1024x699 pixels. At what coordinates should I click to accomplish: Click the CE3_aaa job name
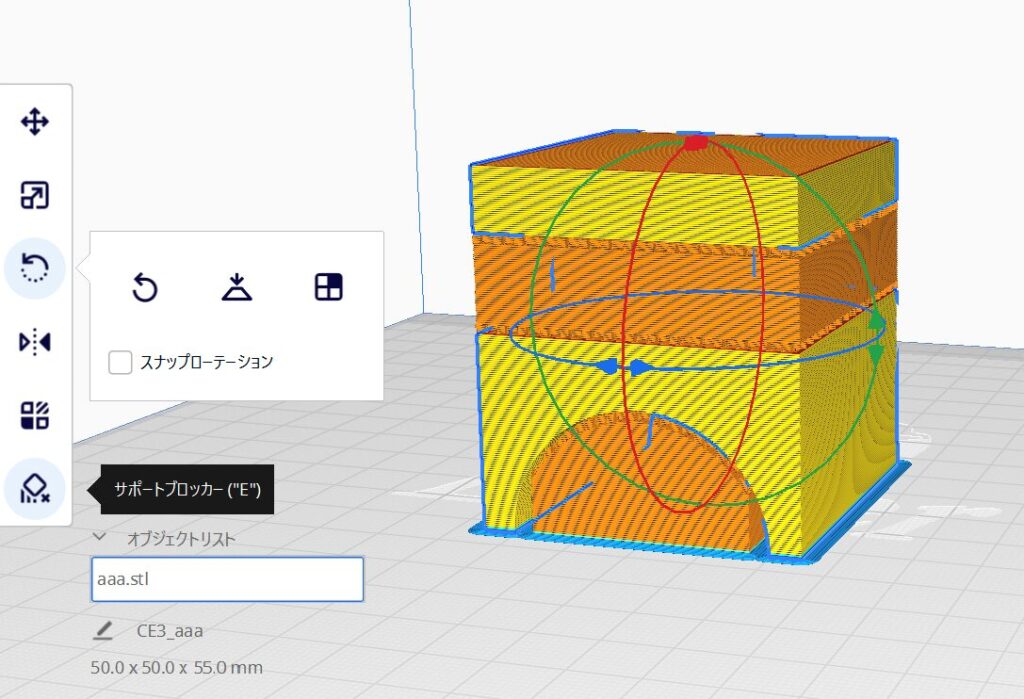(x=170, y=631)
